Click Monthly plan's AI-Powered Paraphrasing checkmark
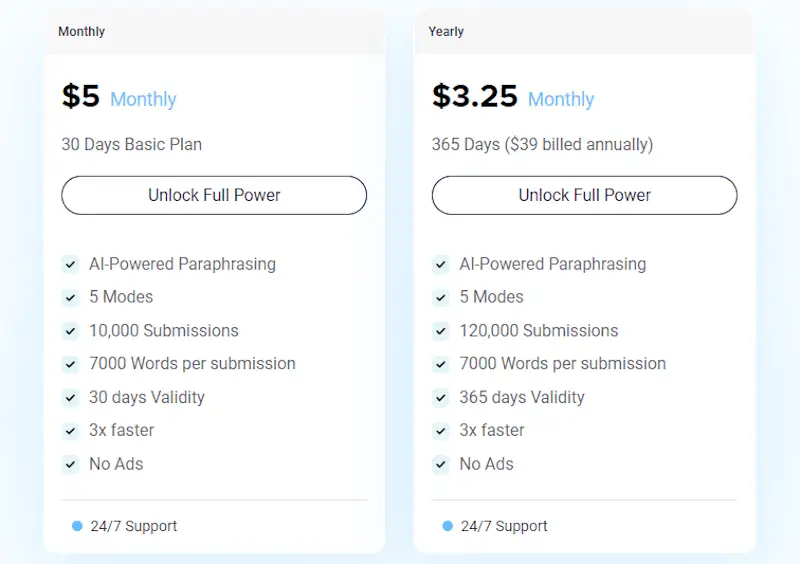The image size is (800, 564). click(x=70, y=265)
